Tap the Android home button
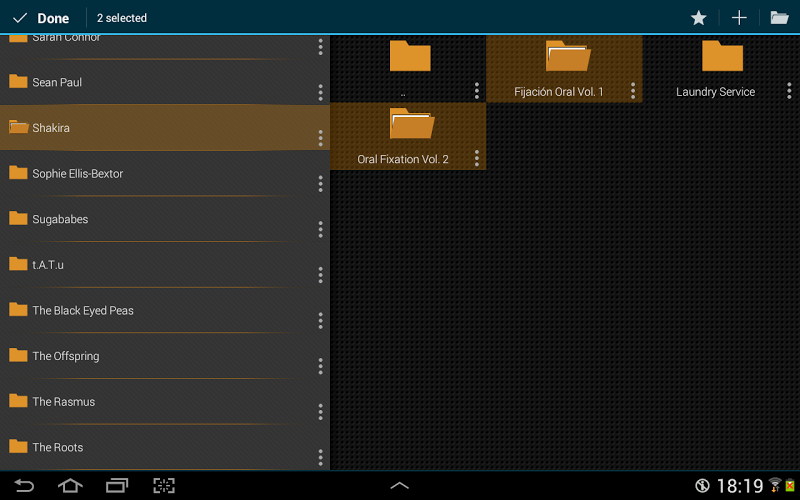800x500 pixels. click(70, 485)
